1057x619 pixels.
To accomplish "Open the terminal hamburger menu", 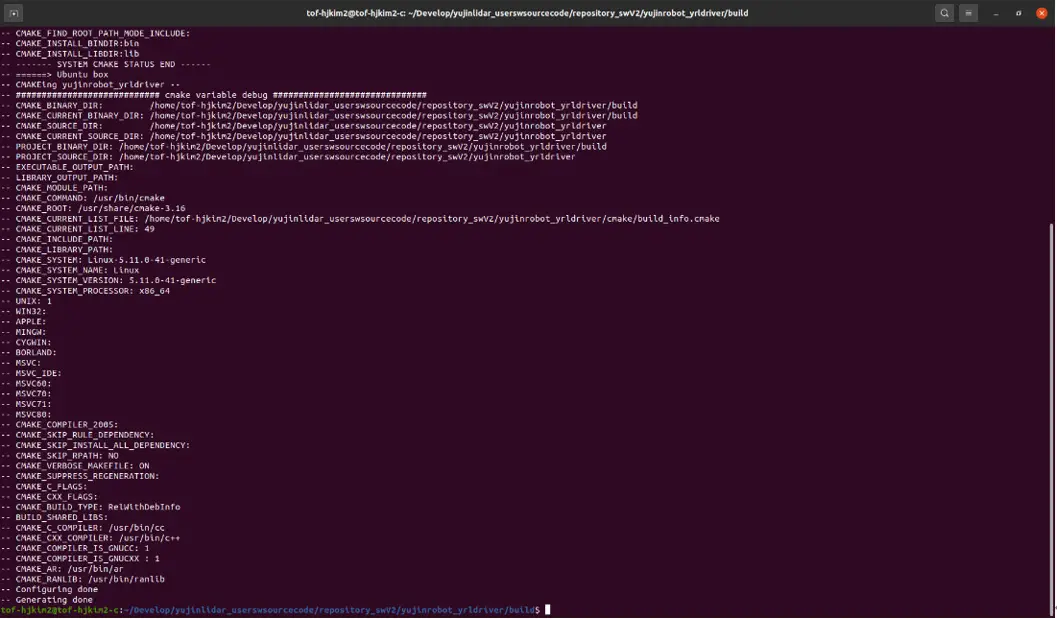I will (968, 13).
